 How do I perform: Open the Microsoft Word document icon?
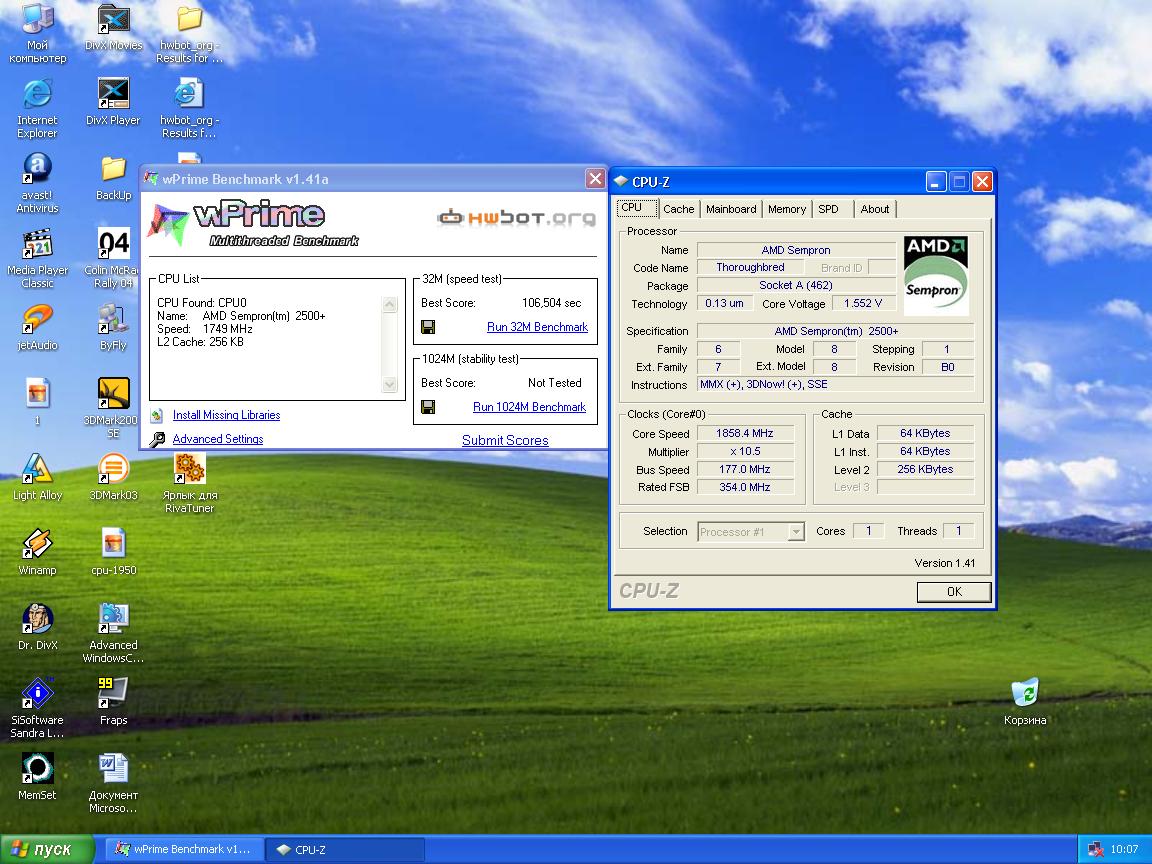click(113, 783)
